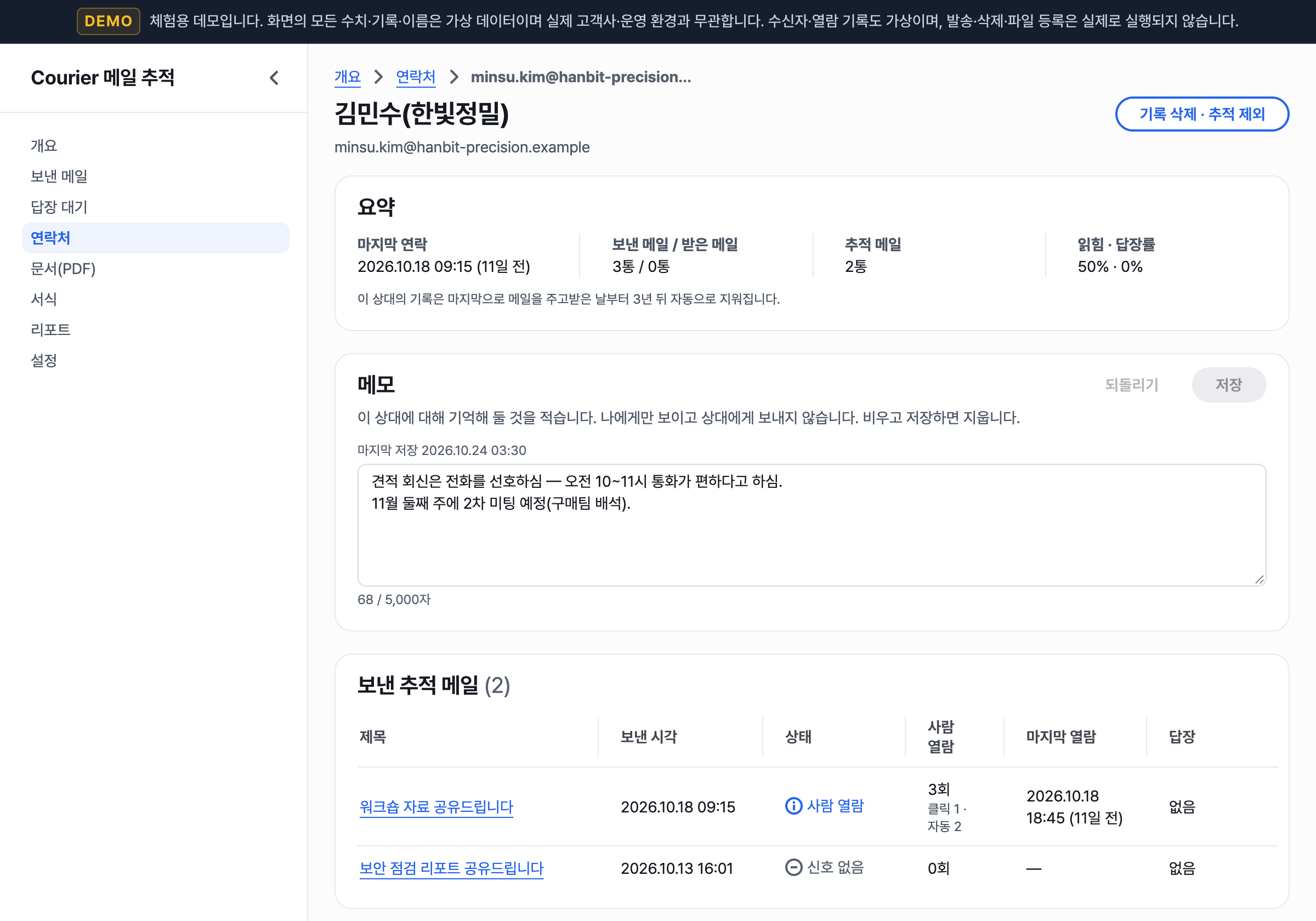
Task: Open 리포트 in the sidebar
Action: (x=155, y=329)
